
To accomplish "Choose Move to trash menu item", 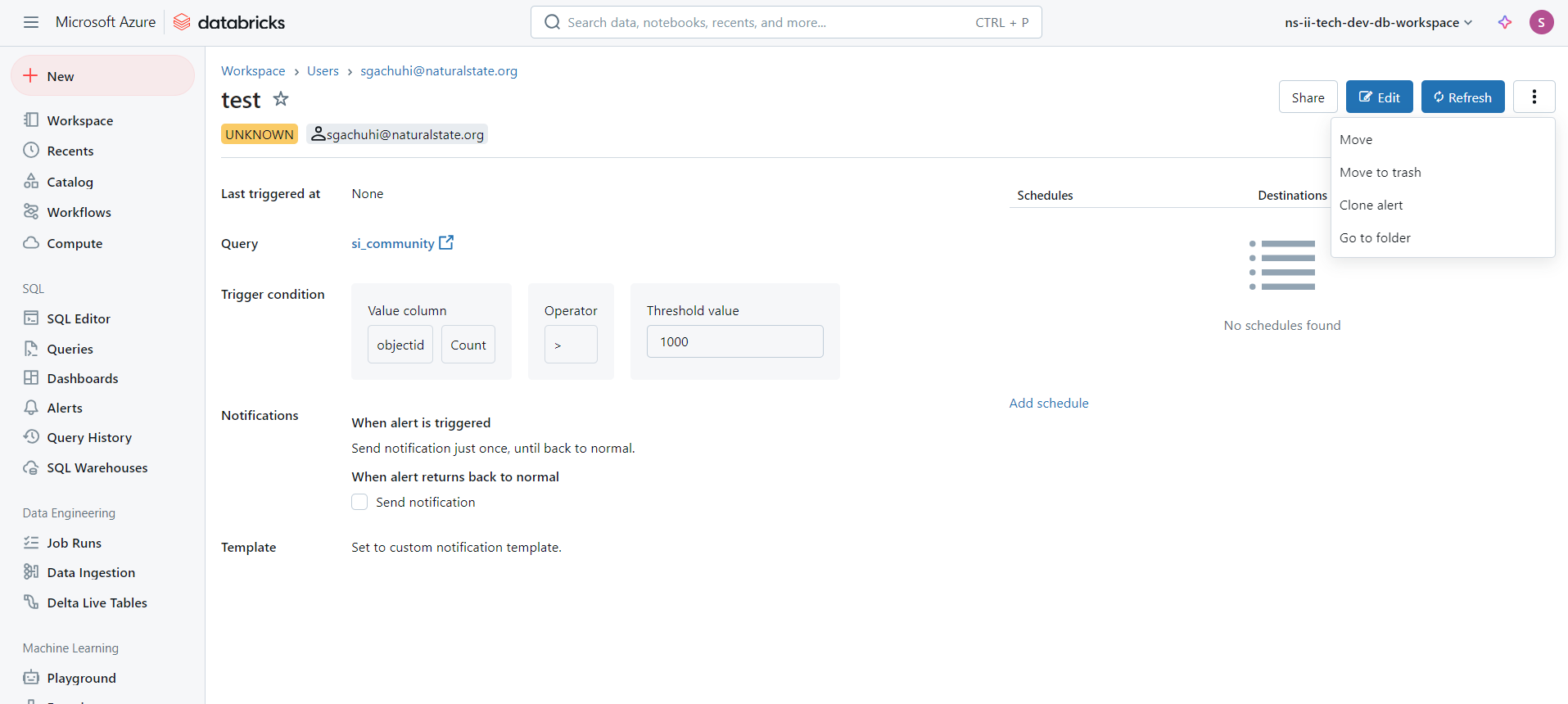I will click(1443, 172).
